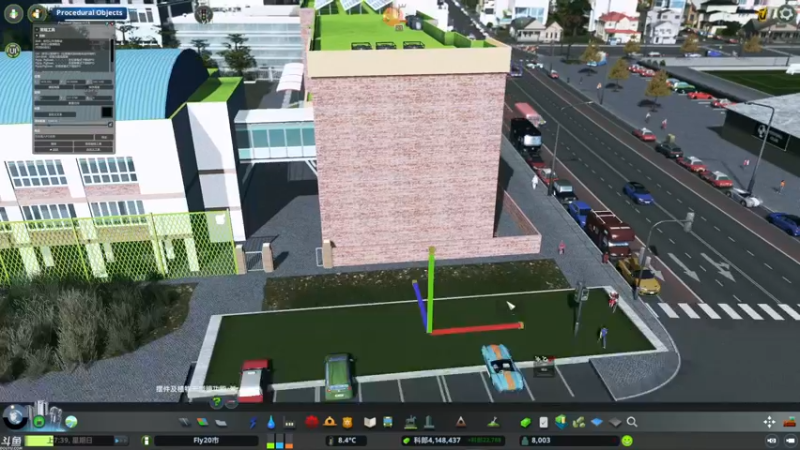Open the dropdown button at panel bottom-left
This screenshot has height=450, width=800.
pyautogui.click(x=54, y=149)
